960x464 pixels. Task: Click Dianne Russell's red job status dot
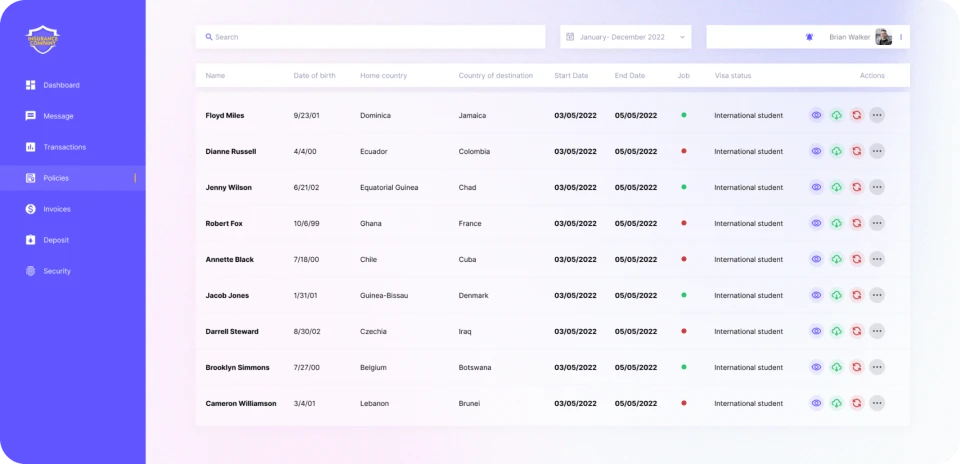(684, 151)
